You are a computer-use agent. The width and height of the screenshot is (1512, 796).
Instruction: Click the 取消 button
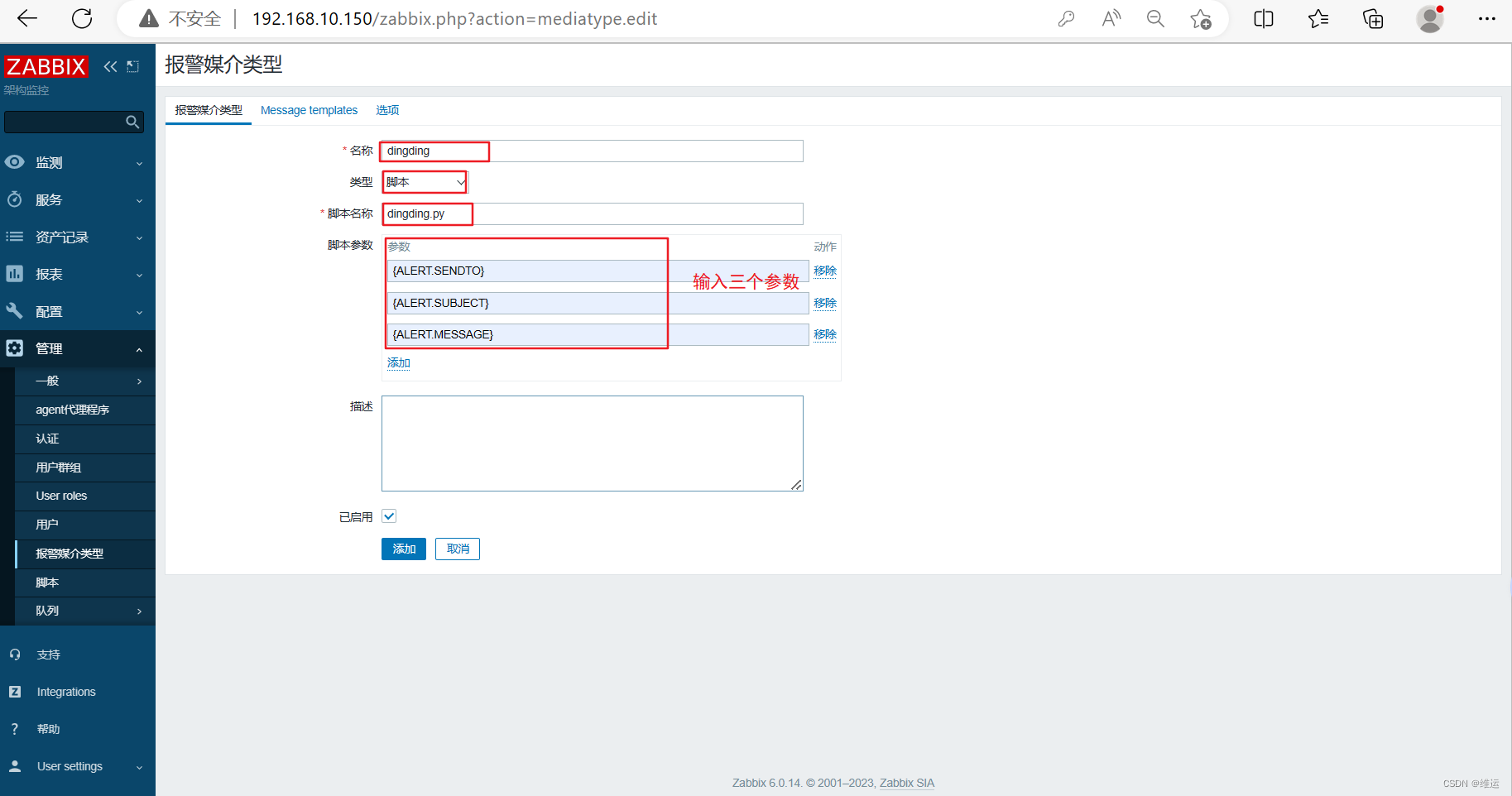tap(458, 549)
